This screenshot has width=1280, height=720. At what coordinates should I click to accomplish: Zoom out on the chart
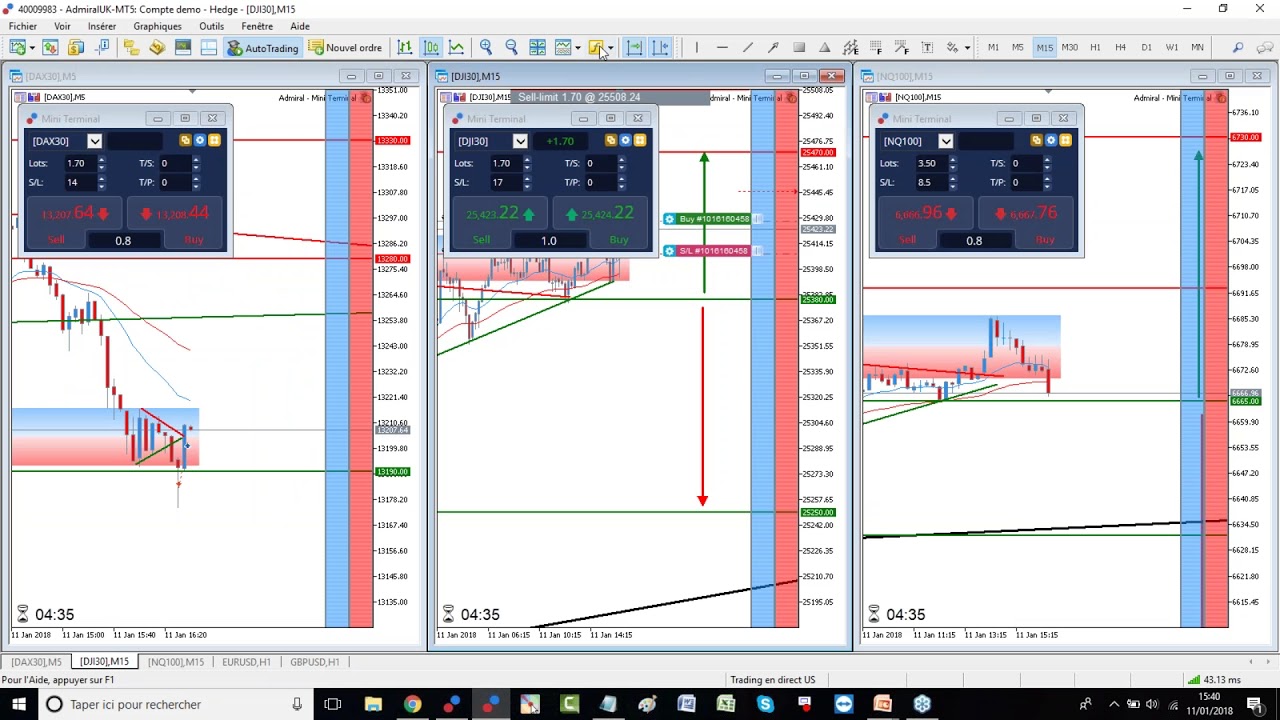[511, 47]
